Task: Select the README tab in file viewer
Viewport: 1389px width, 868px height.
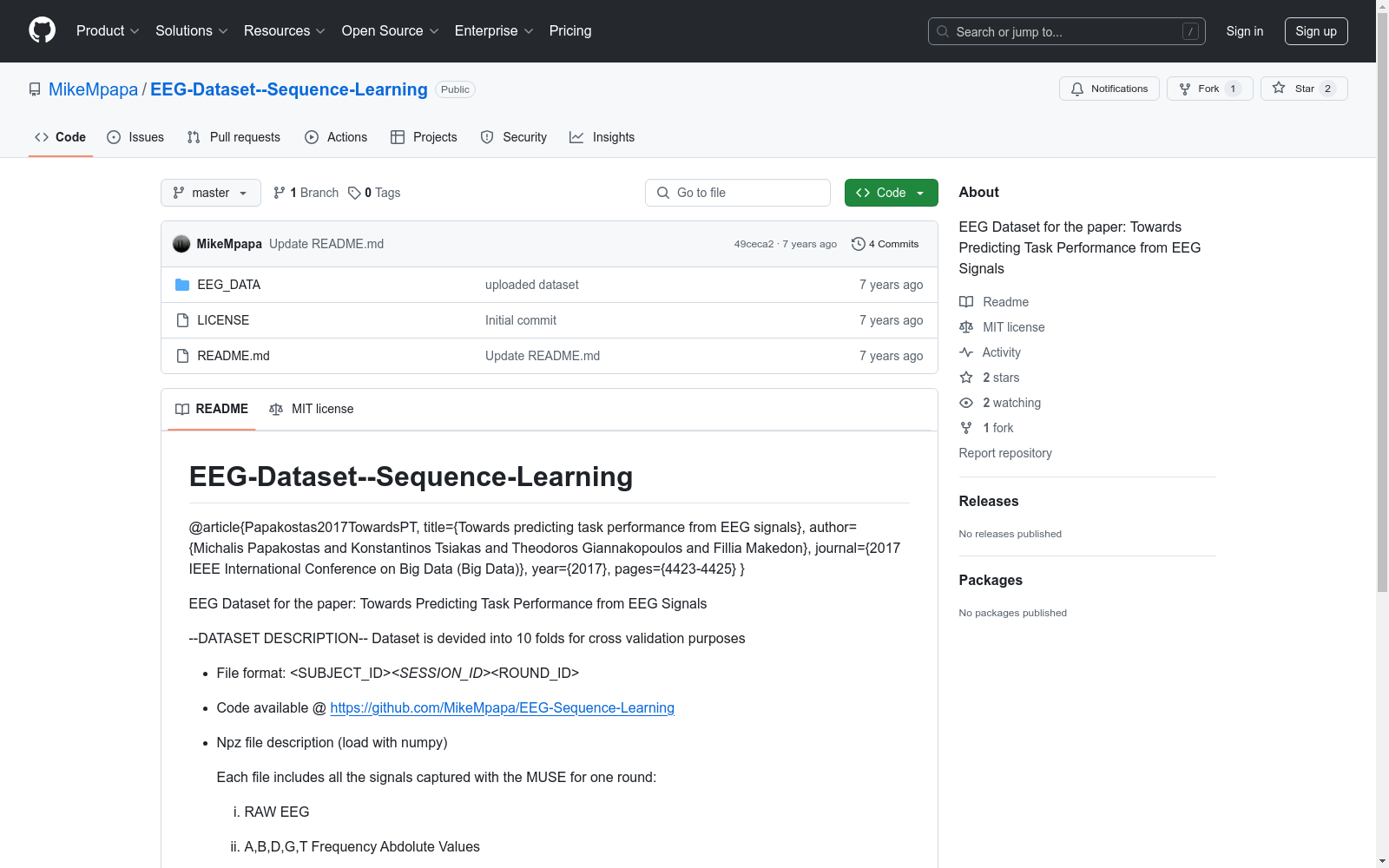Action: click(x=212, y=409)
